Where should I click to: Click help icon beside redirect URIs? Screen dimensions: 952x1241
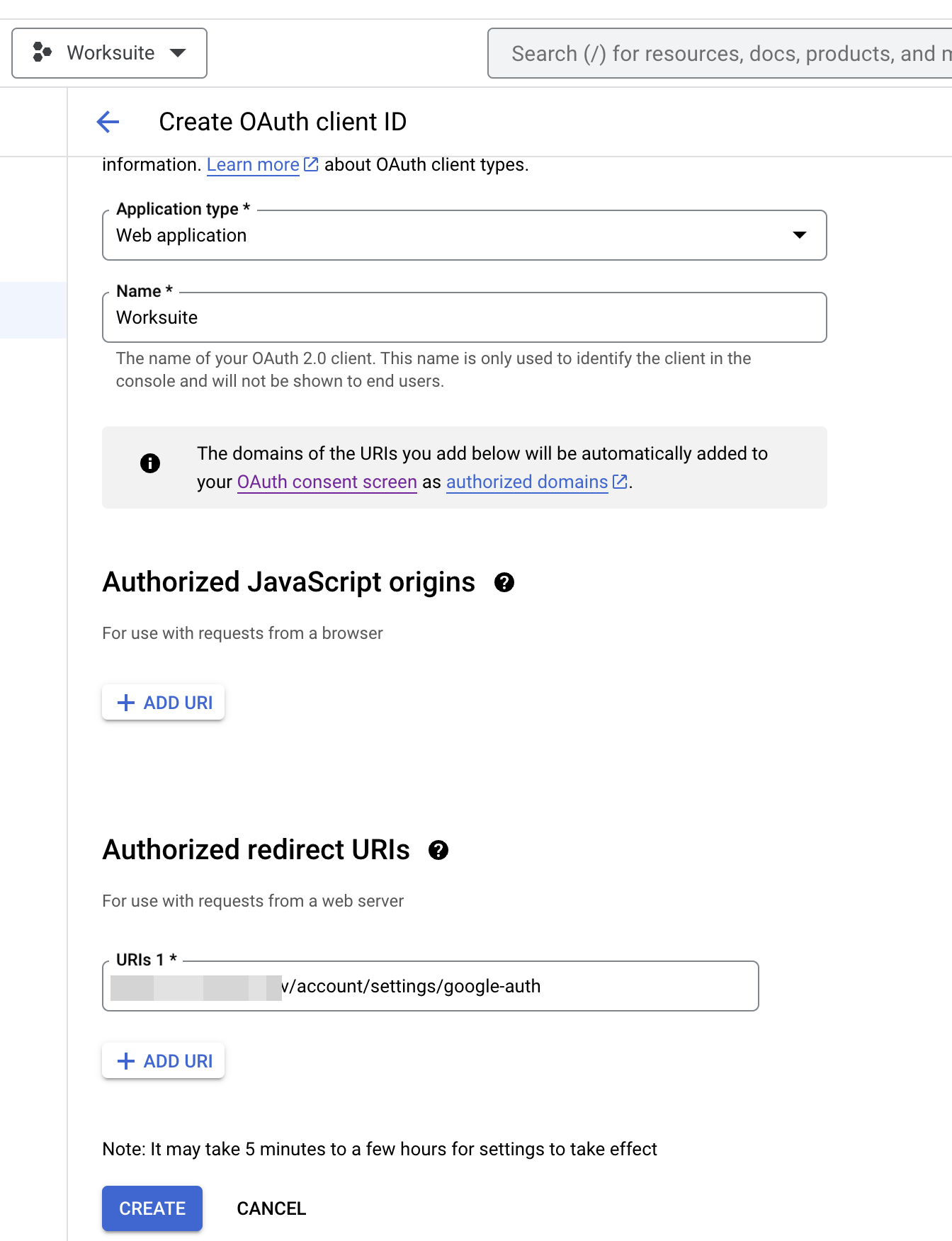438,850
